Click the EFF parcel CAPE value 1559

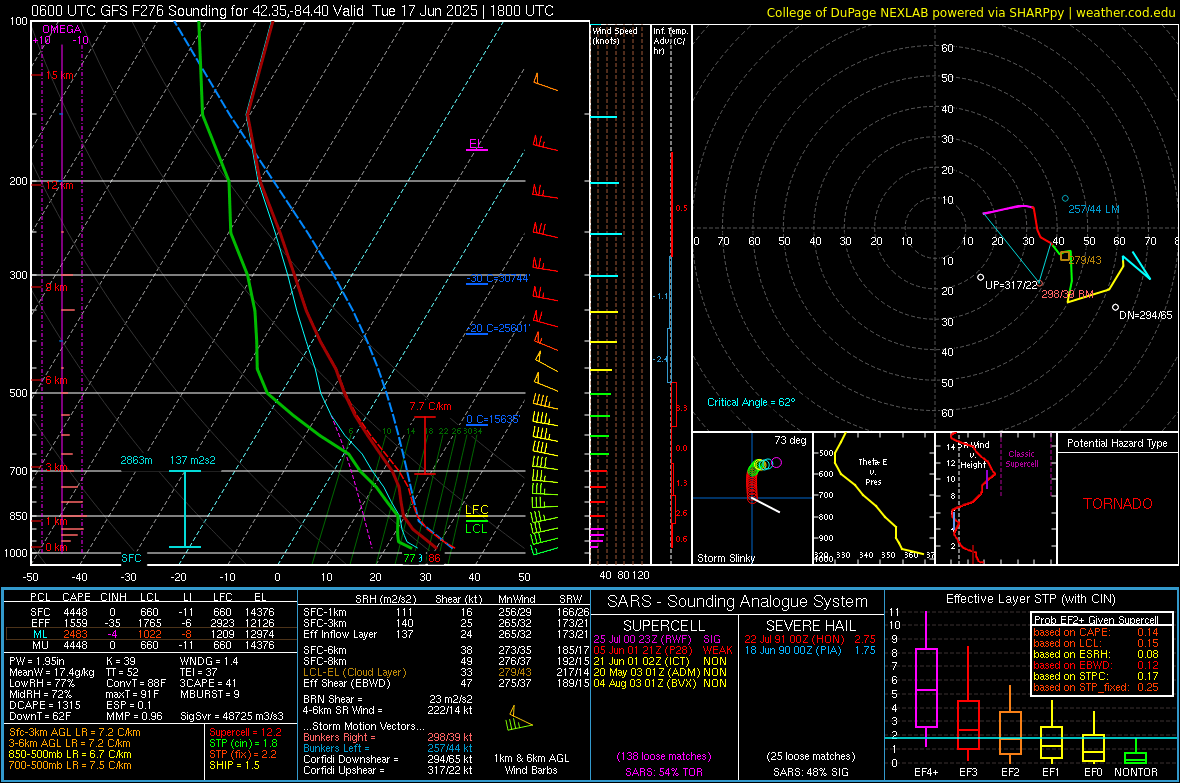coord(75,623)
